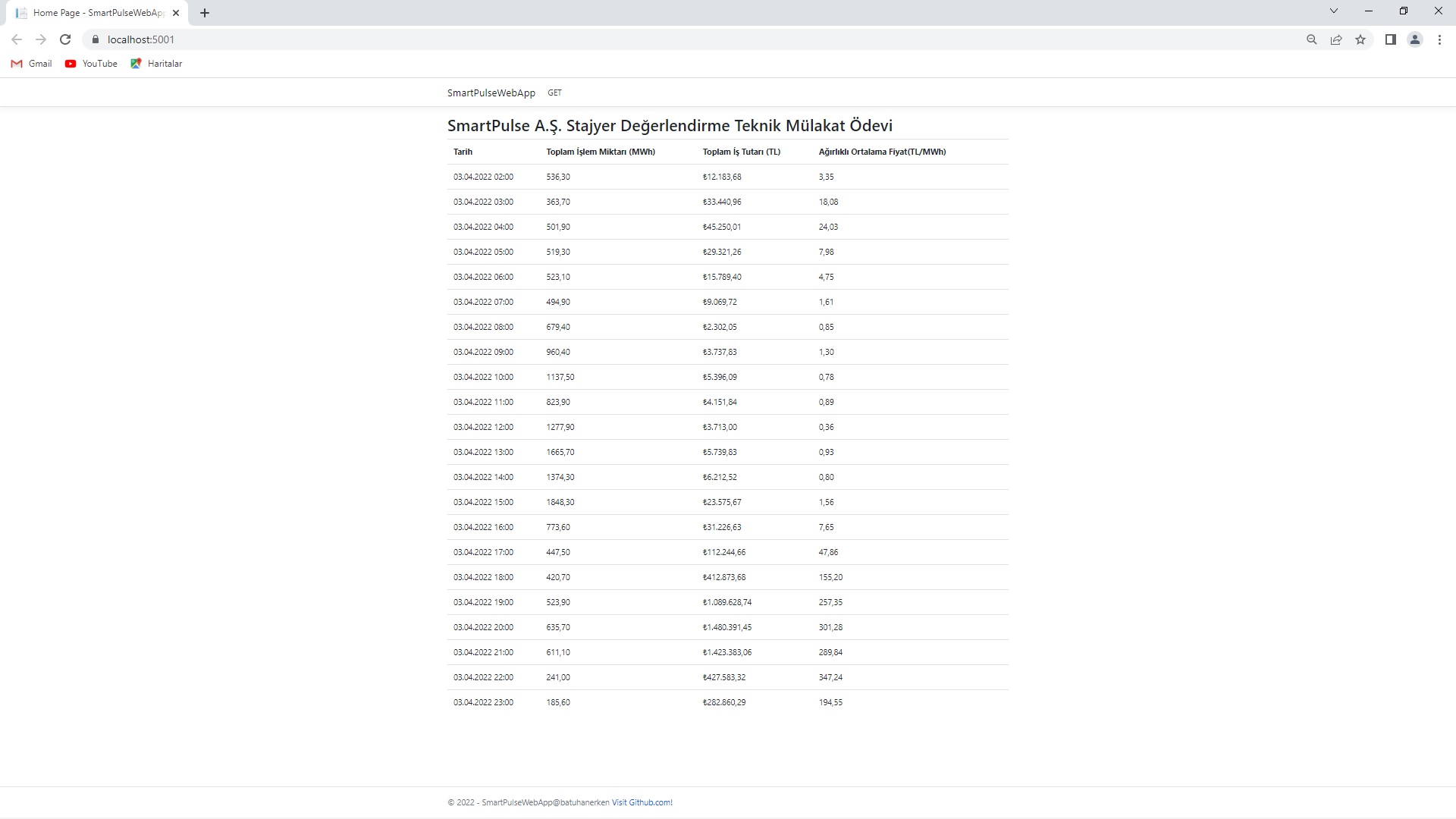Open the Chrome three-dot menu
This screenshot has height=819, width=1456.
click(x=1439, y=39)
